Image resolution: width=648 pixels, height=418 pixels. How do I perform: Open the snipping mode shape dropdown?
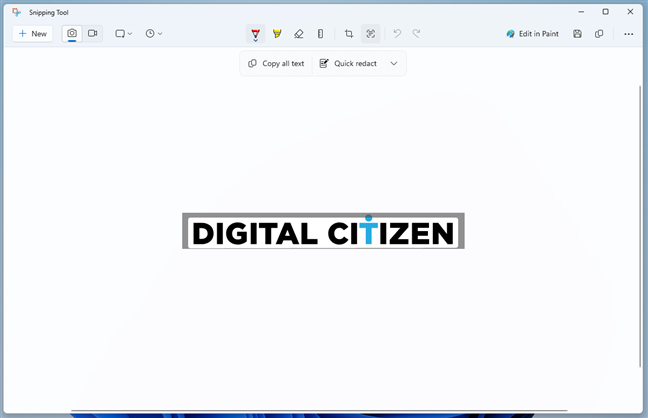pos(124,33)
